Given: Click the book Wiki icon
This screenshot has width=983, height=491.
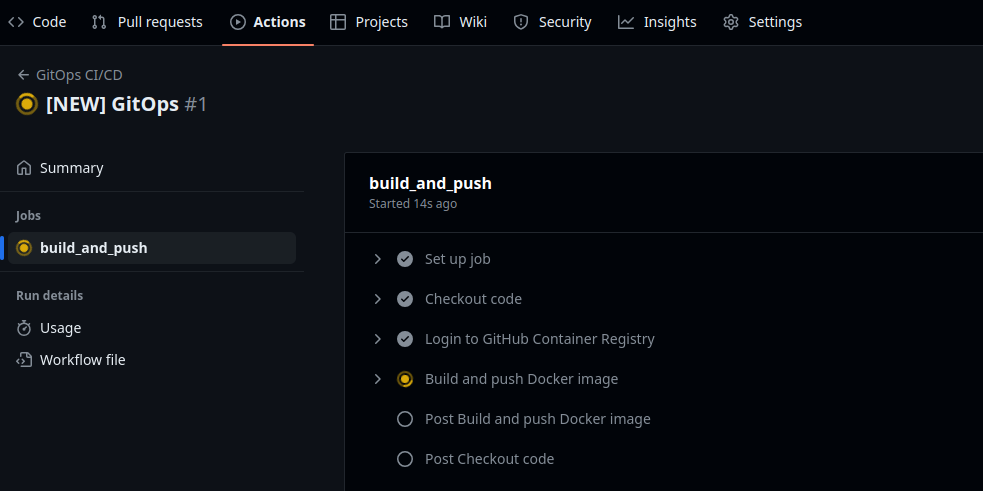Looking at the screenshot, I should [442, 22].
